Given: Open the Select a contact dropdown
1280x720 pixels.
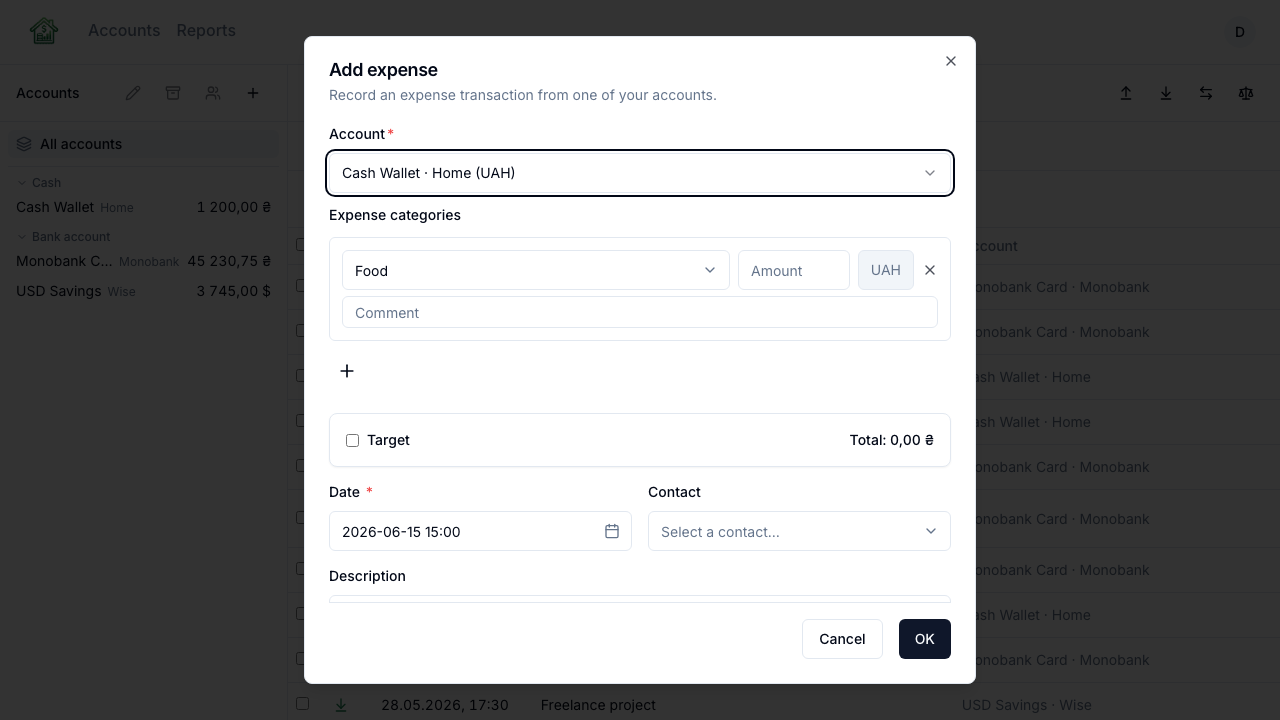Looking at the screenshot, I should click(799, 531).
